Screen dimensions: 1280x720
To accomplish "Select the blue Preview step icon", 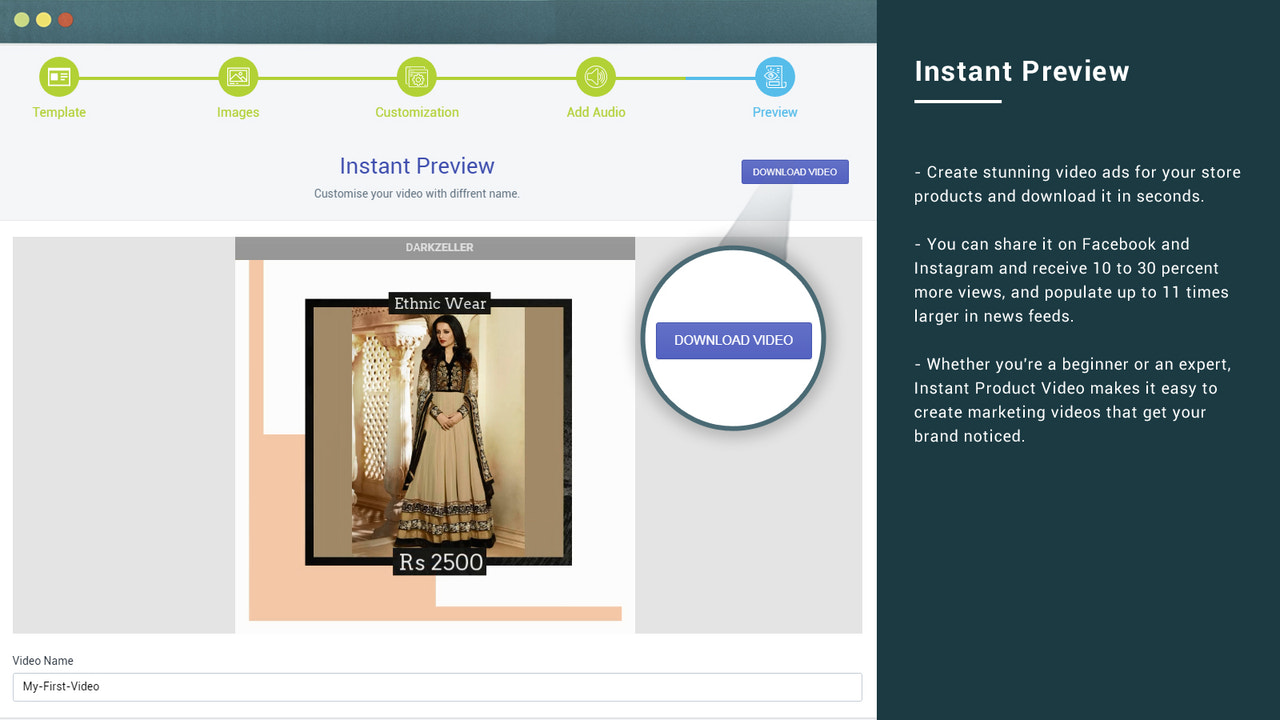I will pyautogui.click(x=775, y=75).
